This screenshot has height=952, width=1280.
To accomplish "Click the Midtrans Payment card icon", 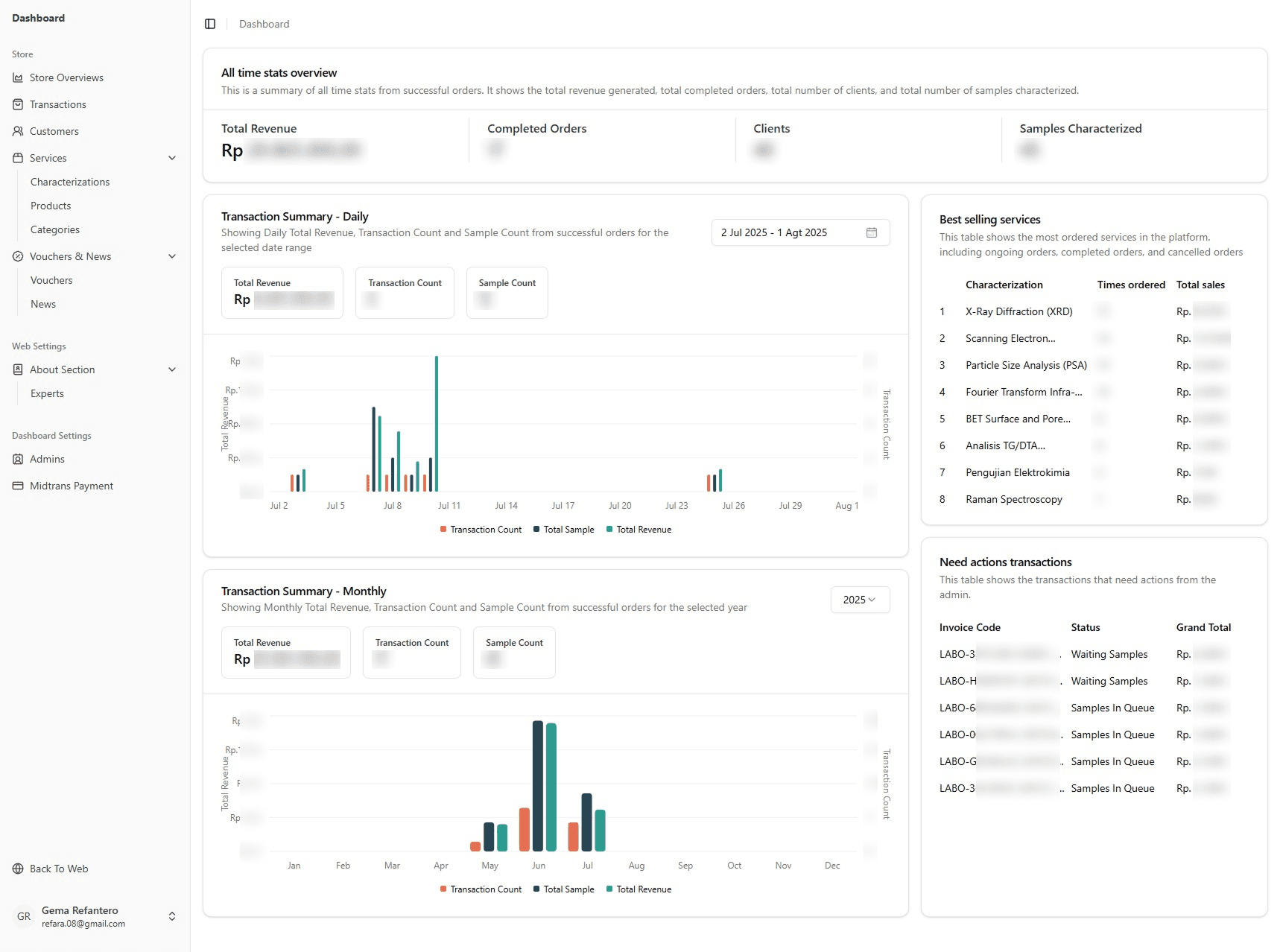I will [18, 486].
